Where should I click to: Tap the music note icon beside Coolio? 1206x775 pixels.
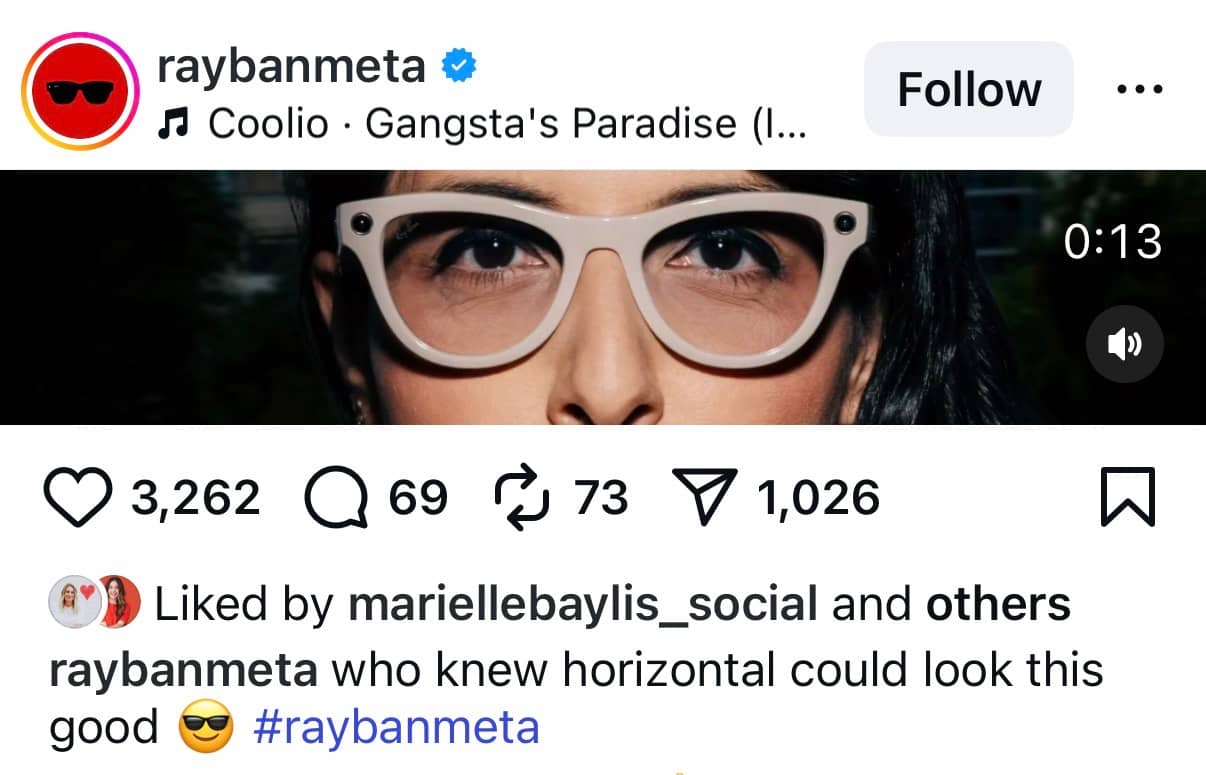pyautogui.click(x=174, y=124)
